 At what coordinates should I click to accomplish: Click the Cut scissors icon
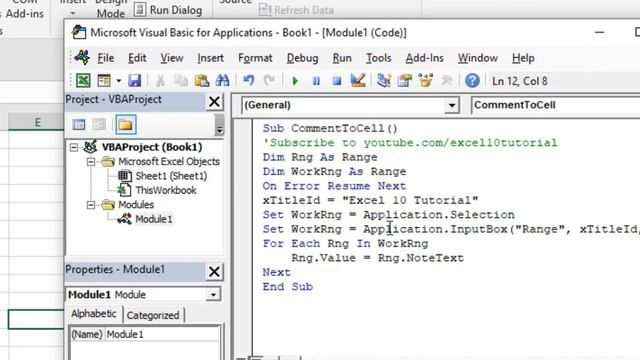160,81
